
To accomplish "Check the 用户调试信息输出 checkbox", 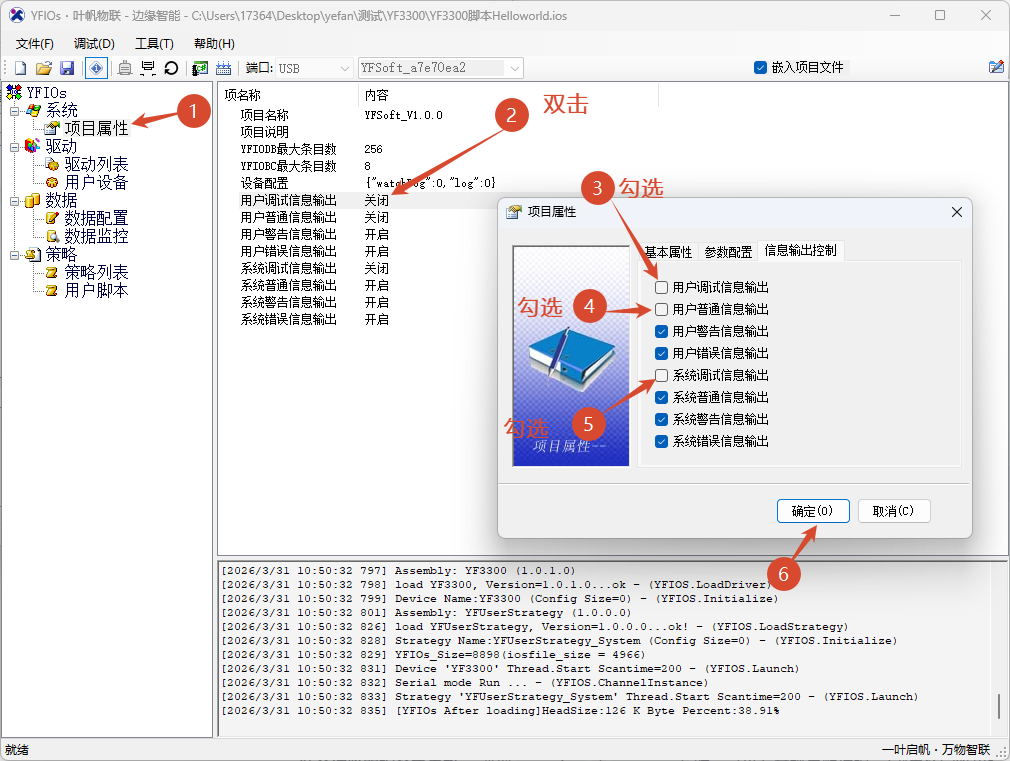I will 661,288.
